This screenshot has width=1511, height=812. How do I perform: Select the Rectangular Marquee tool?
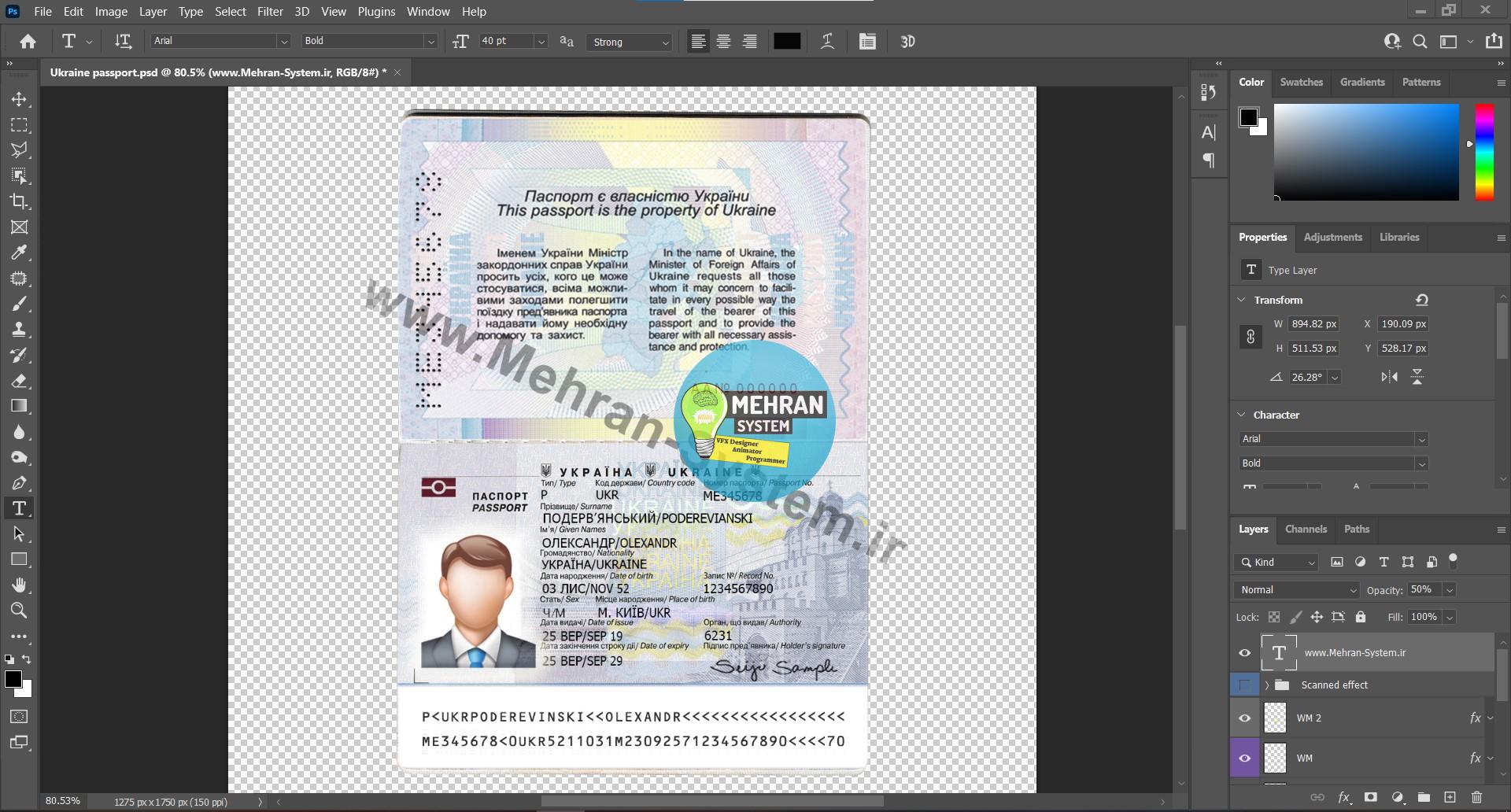pos(19,125)
